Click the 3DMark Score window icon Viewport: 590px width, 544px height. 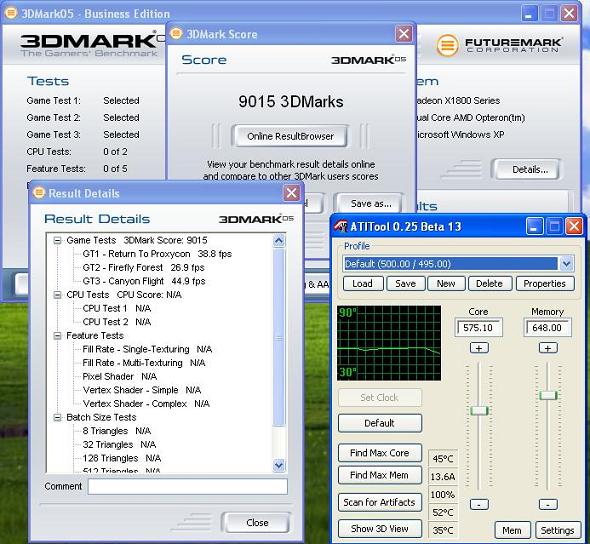click(x=176, y=34)
